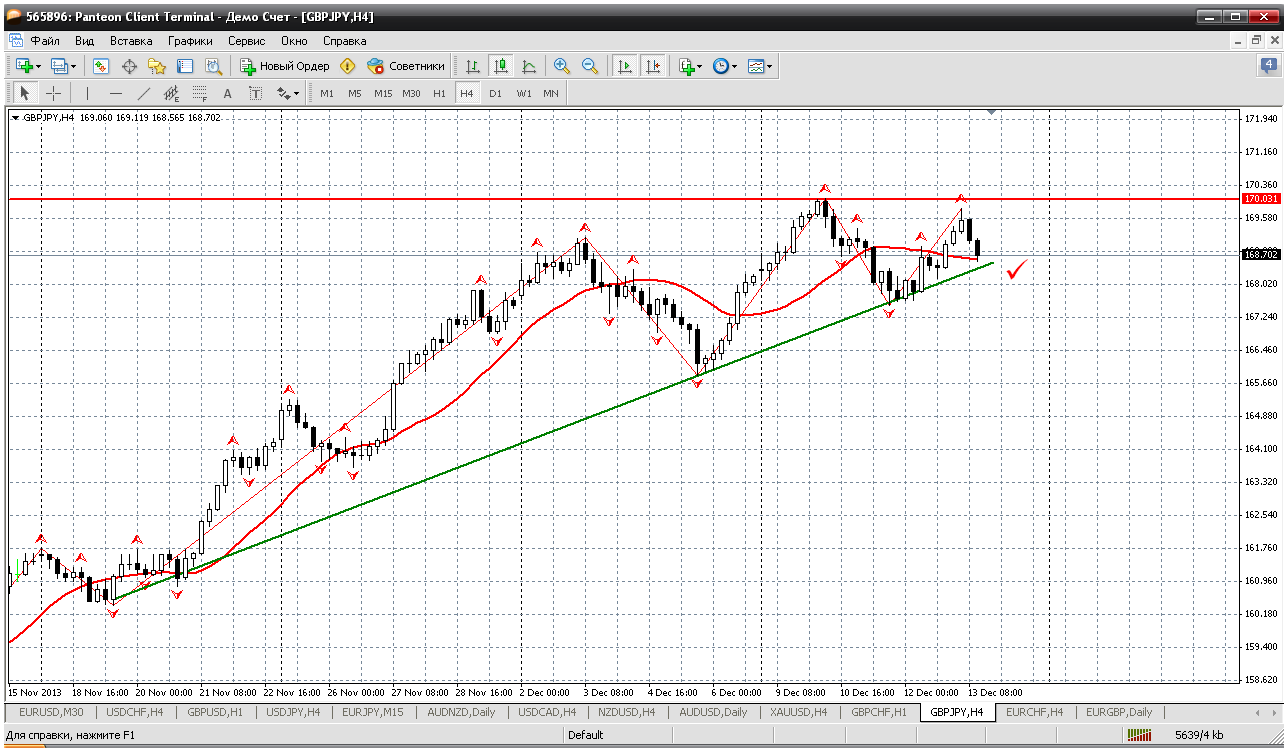Image resolution: width=1288 pixels, height=748 pixels.
Task: Open the Вставка menu
Action: tap(131, 41)
